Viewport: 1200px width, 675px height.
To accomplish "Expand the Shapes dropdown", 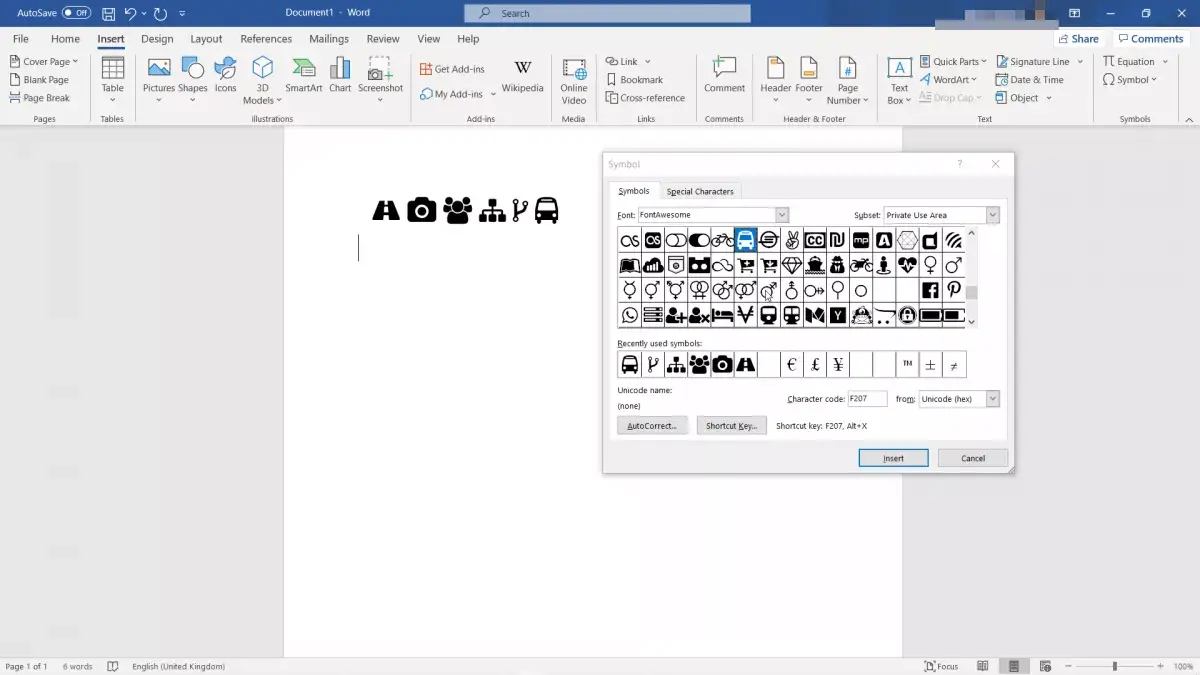I will pyautogui.click(x=192, y=100).
